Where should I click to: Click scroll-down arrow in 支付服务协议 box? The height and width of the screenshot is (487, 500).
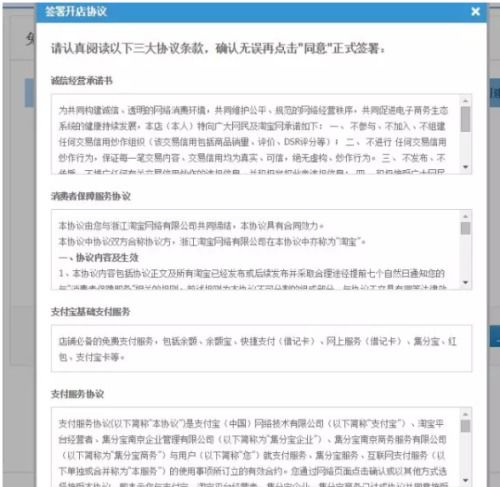click(466, 480)
